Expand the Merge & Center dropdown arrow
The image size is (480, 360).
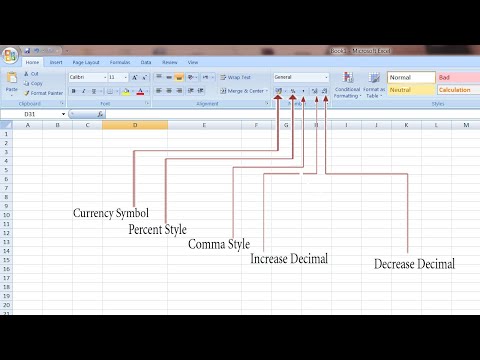click(267, 91)
